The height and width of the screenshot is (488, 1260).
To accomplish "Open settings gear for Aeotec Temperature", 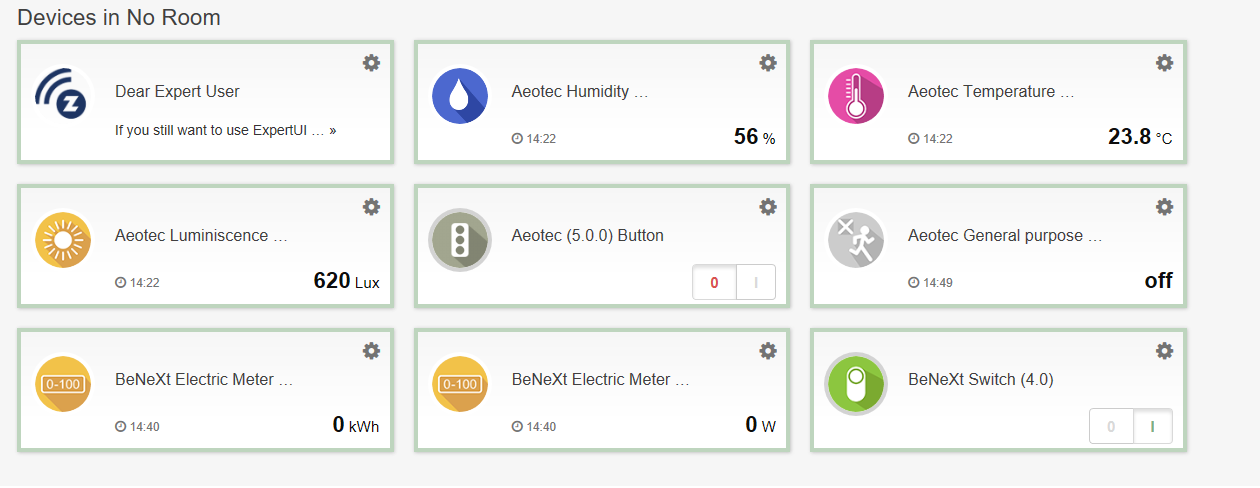I will [1164, 63].
